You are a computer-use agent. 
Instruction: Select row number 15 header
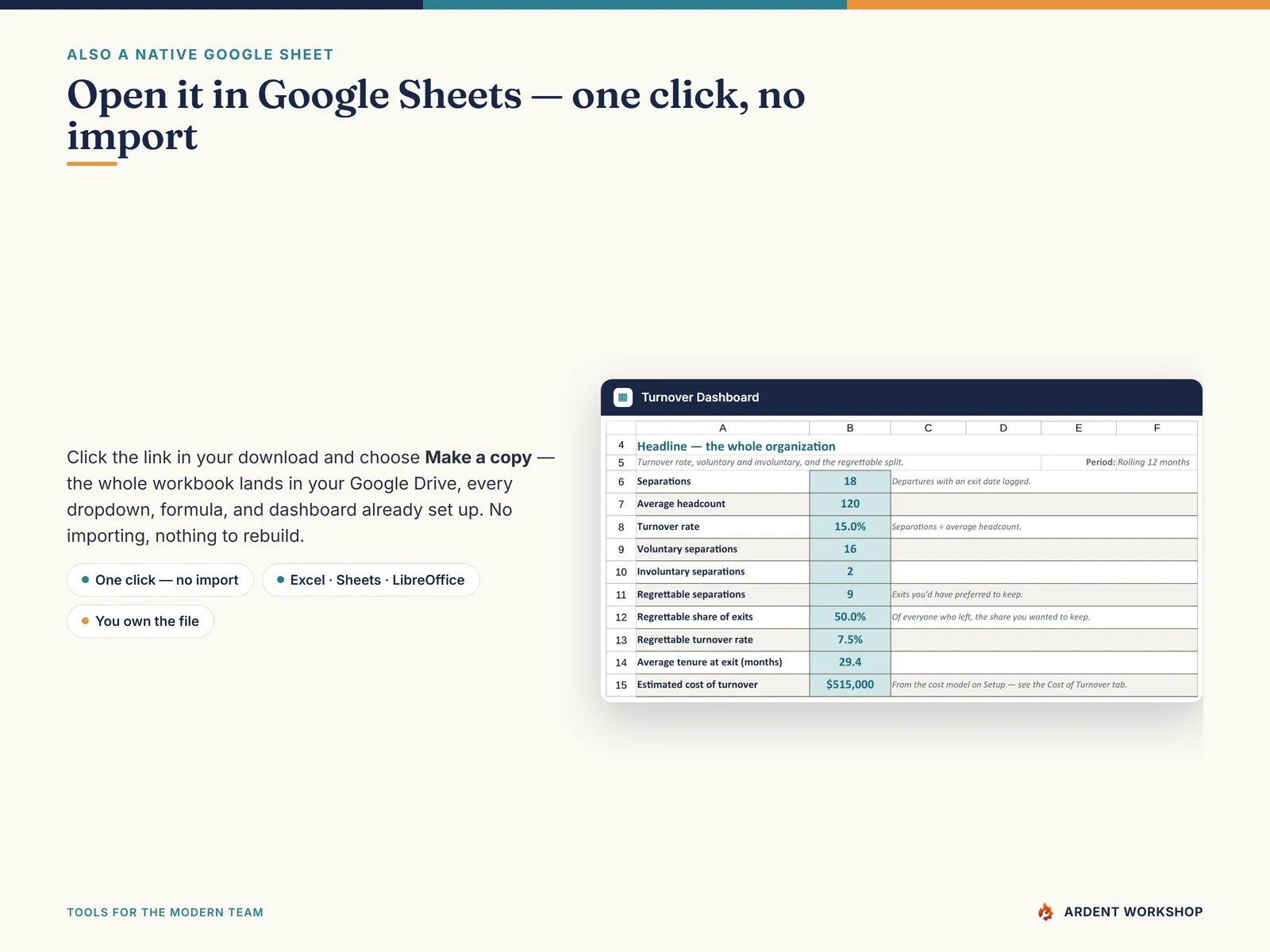[x=621, y=685]
